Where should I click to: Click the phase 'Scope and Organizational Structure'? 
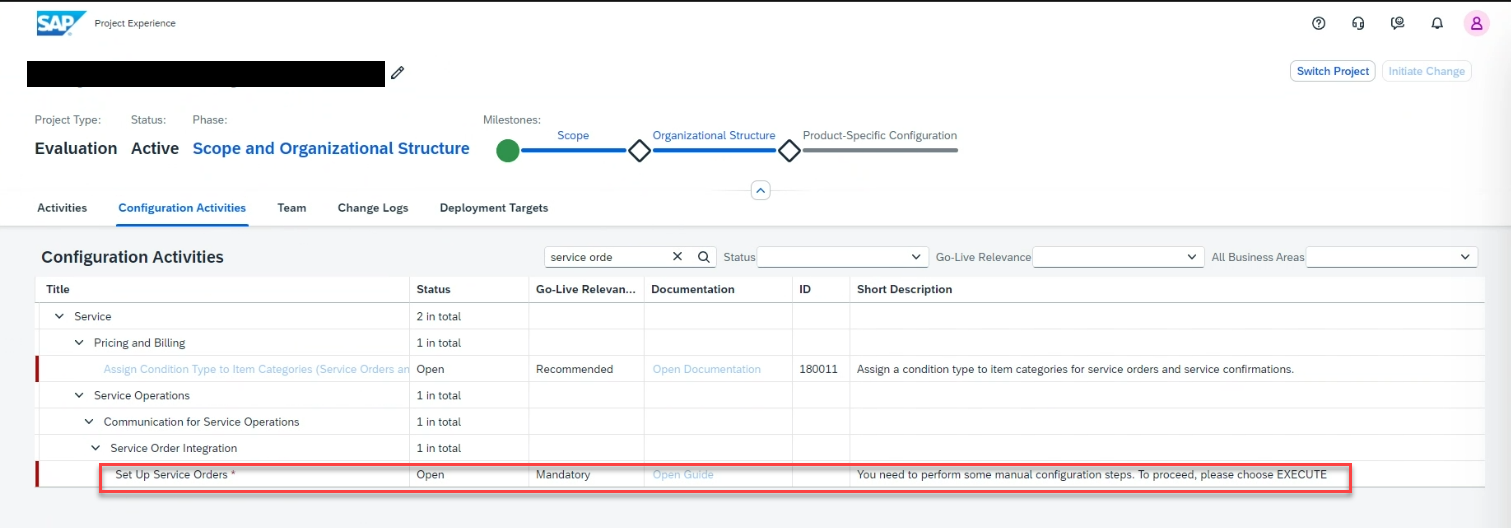331,148
